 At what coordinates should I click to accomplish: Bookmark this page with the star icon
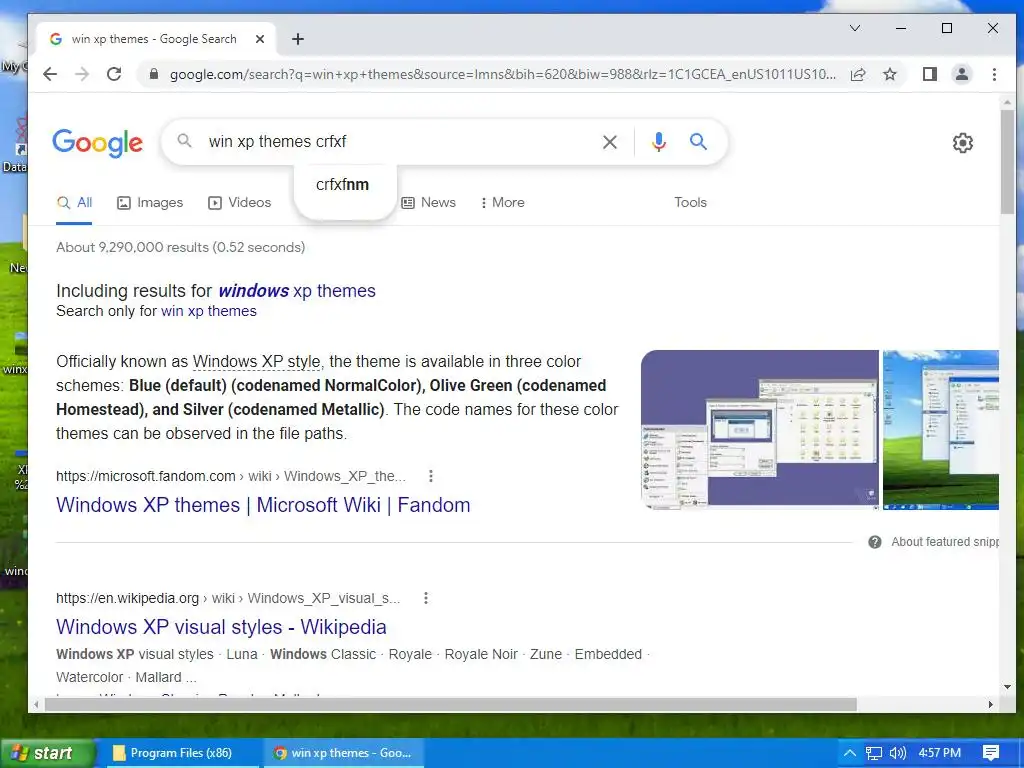(x=890, y=74)
